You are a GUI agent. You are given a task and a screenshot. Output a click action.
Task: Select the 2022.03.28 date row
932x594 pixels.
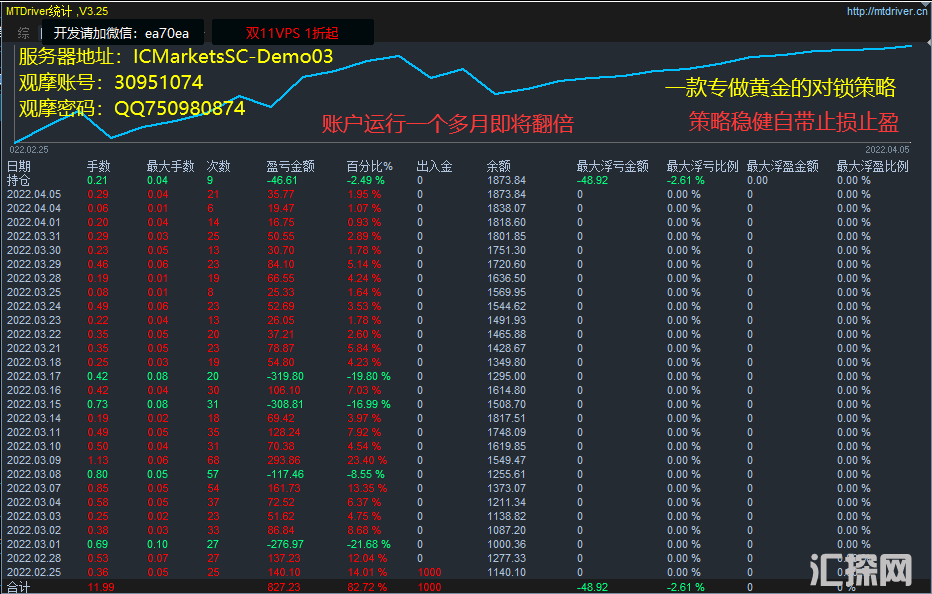click(34, 278)
